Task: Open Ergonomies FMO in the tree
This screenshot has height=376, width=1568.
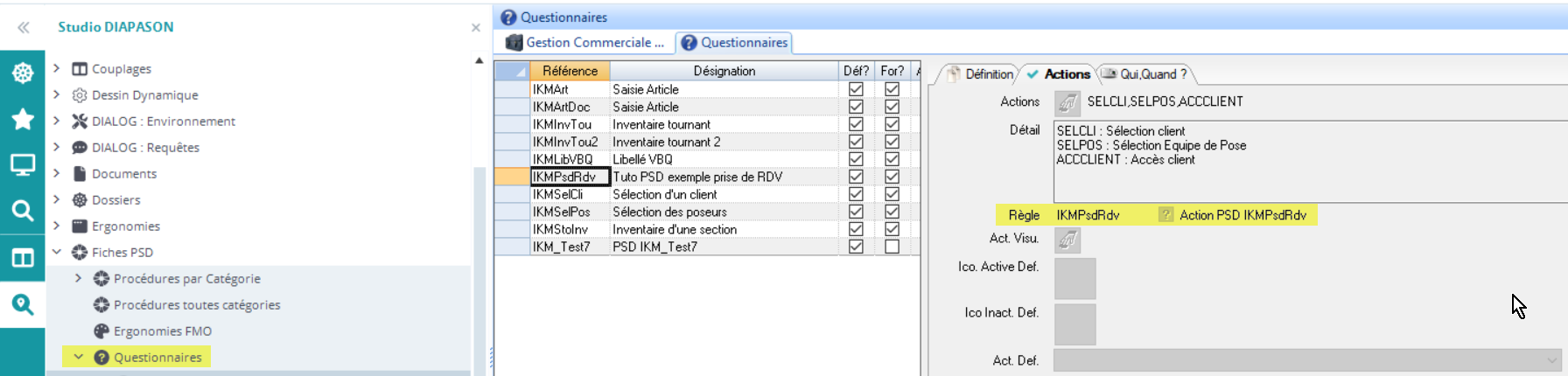Action: (162, 331)
